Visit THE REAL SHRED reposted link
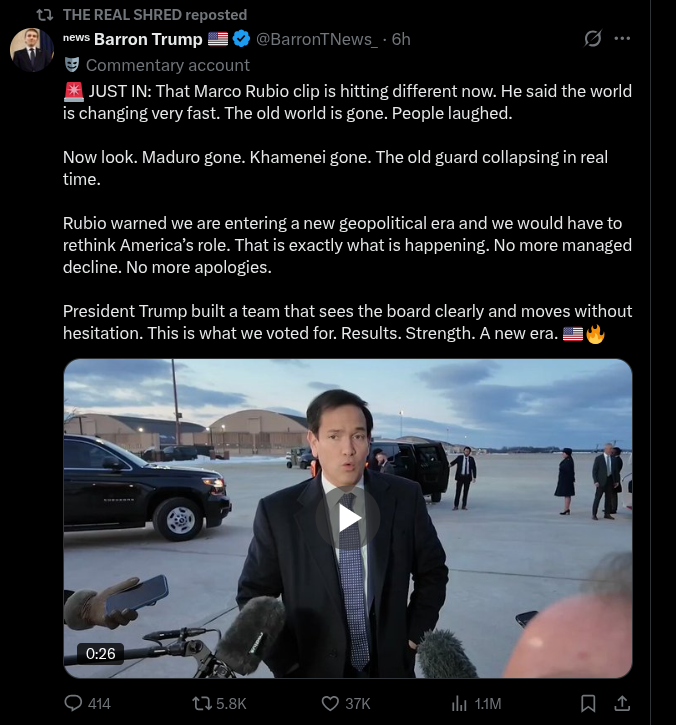Viewport: 676px width, 725px height. click(154, 15)
